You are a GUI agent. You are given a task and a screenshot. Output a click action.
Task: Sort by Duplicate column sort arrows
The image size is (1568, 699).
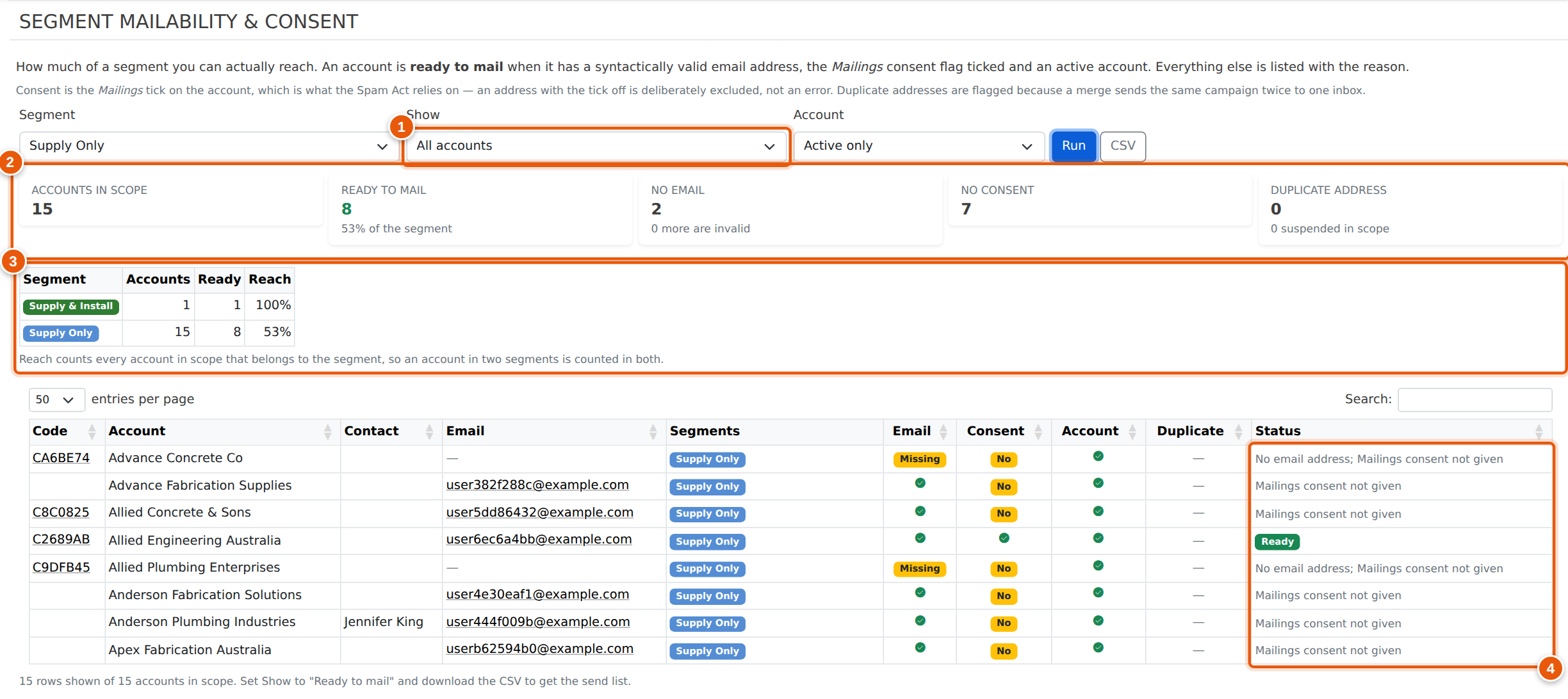point(1239,432)
